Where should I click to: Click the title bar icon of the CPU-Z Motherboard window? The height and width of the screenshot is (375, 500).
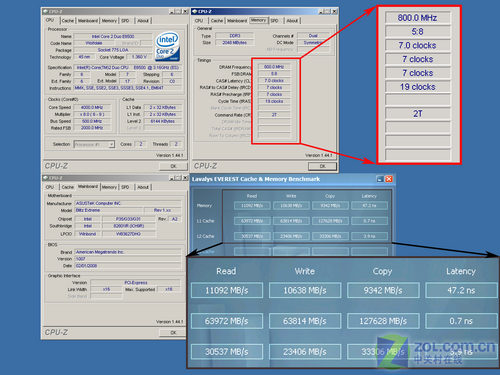tap(46, 178)
